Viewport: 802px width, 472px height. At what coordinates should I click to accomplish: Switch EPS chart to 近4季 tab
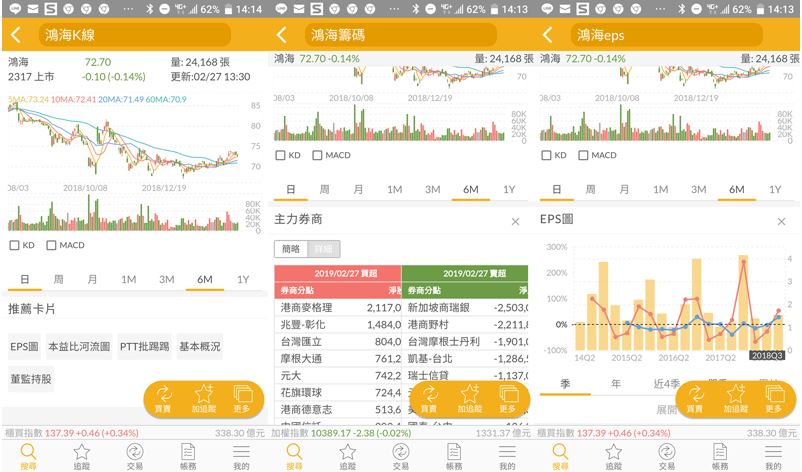pyautogui.click(x=666, y=384)
